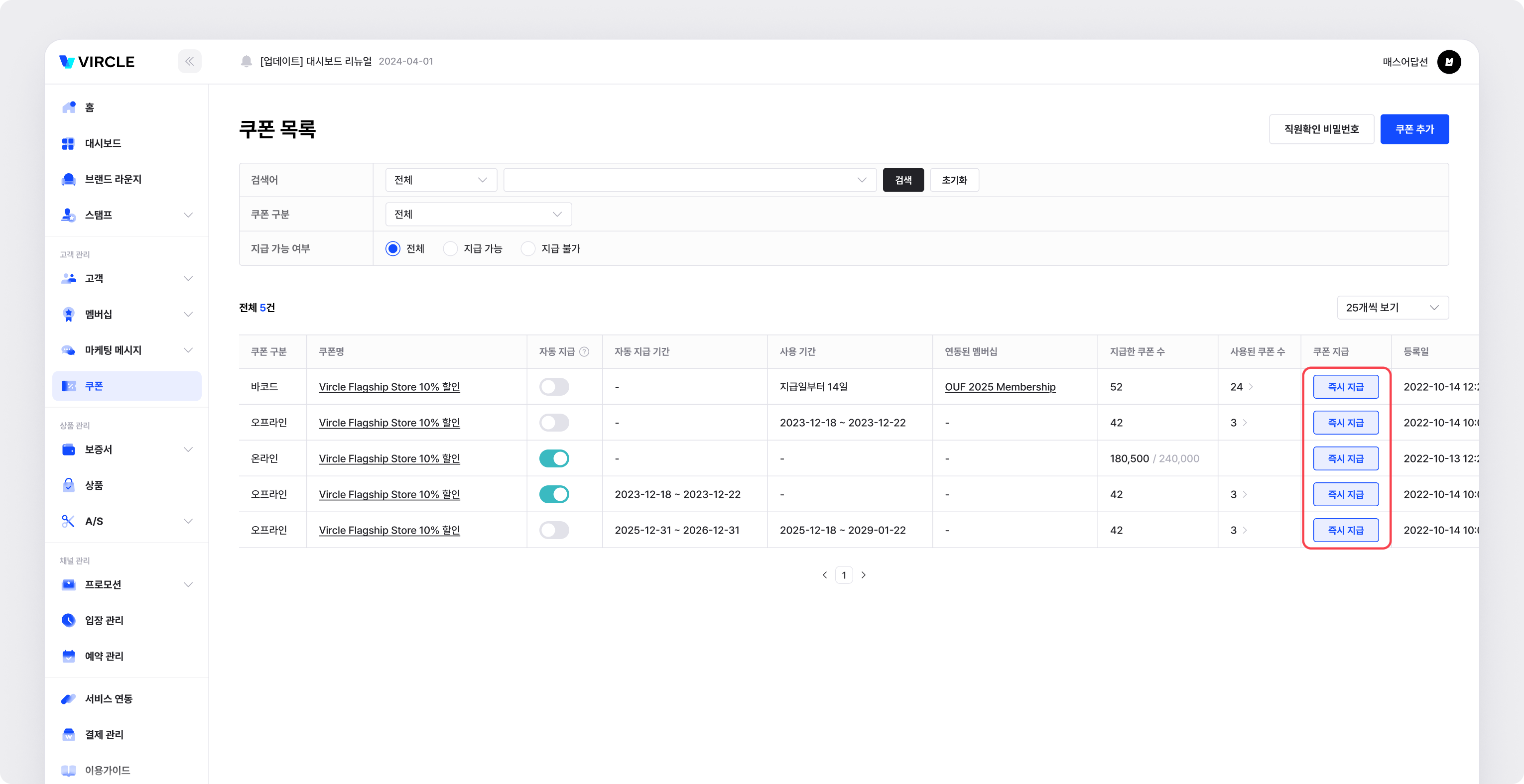The image size is (1524, 784).
Task: Collapse the sidebar with double-chevron icon
Action: [189, 62]
